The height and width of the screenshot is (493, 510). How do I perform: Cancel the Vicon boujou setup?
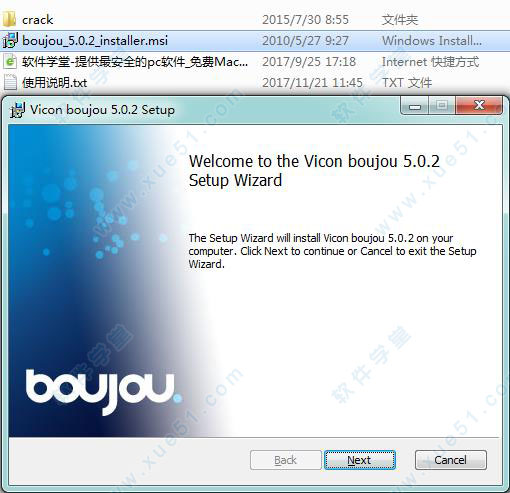(x=450, y=460)
